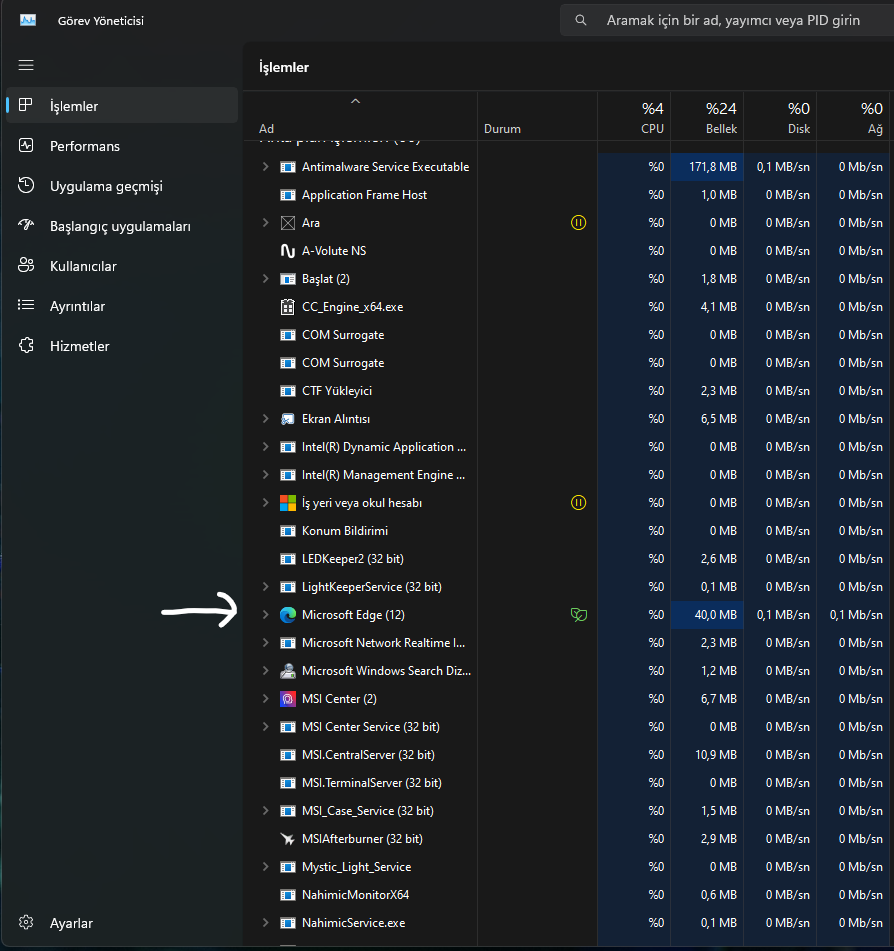Select the Ayrıntılar list icon
894x951 pixels.
pos(25,305)
